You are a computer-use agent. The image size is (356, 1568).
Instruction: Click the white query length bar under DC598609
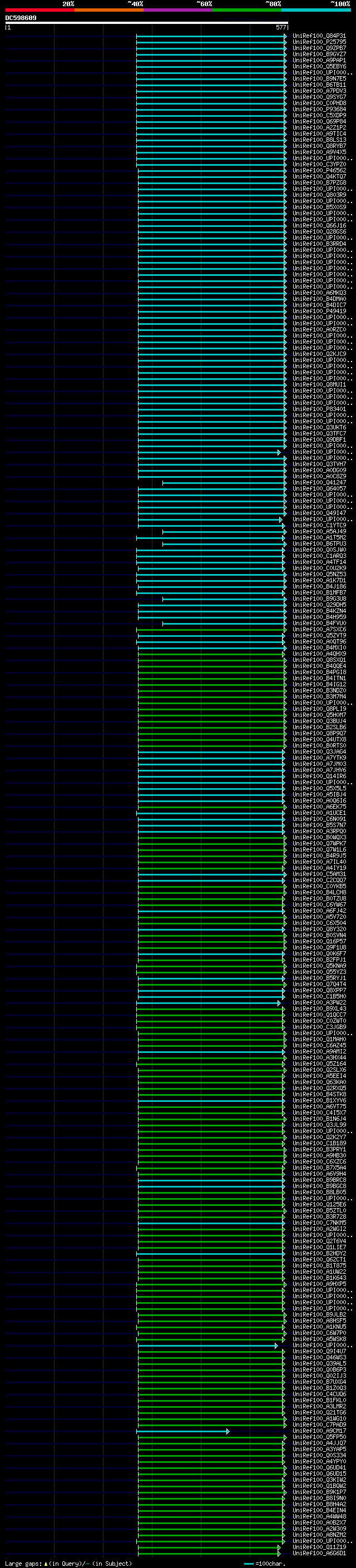click(x=147, y=22)
